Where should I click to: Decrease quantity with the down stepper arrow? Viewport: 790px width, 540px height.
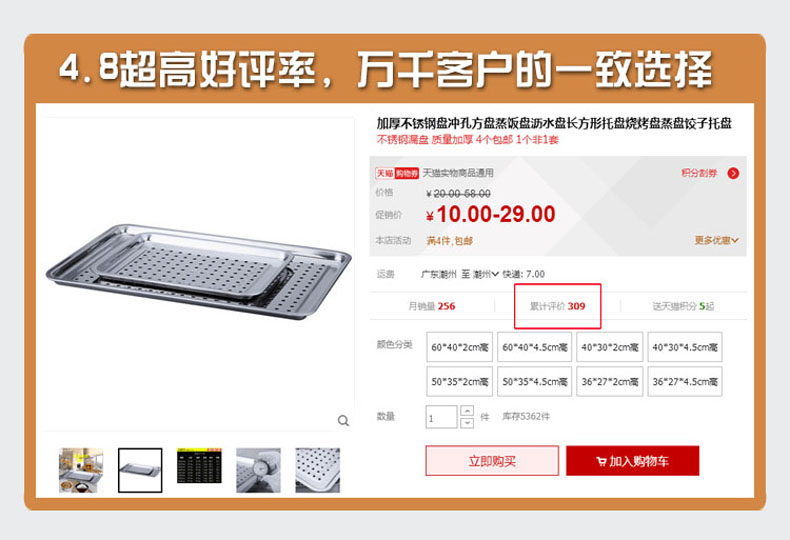coord(467,423)
